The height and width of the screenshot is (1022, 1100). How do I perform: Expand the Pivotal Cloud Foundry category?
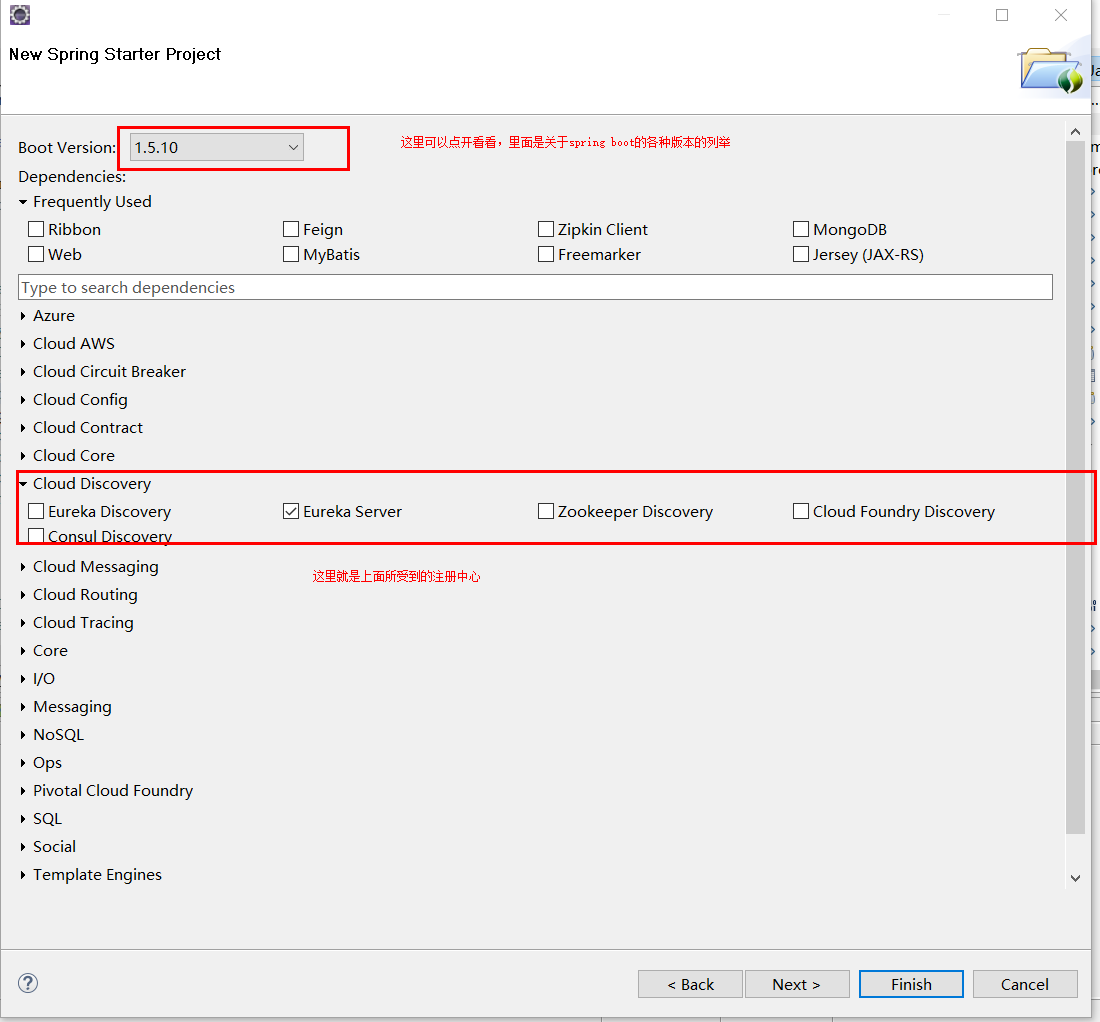coord(23,791)
